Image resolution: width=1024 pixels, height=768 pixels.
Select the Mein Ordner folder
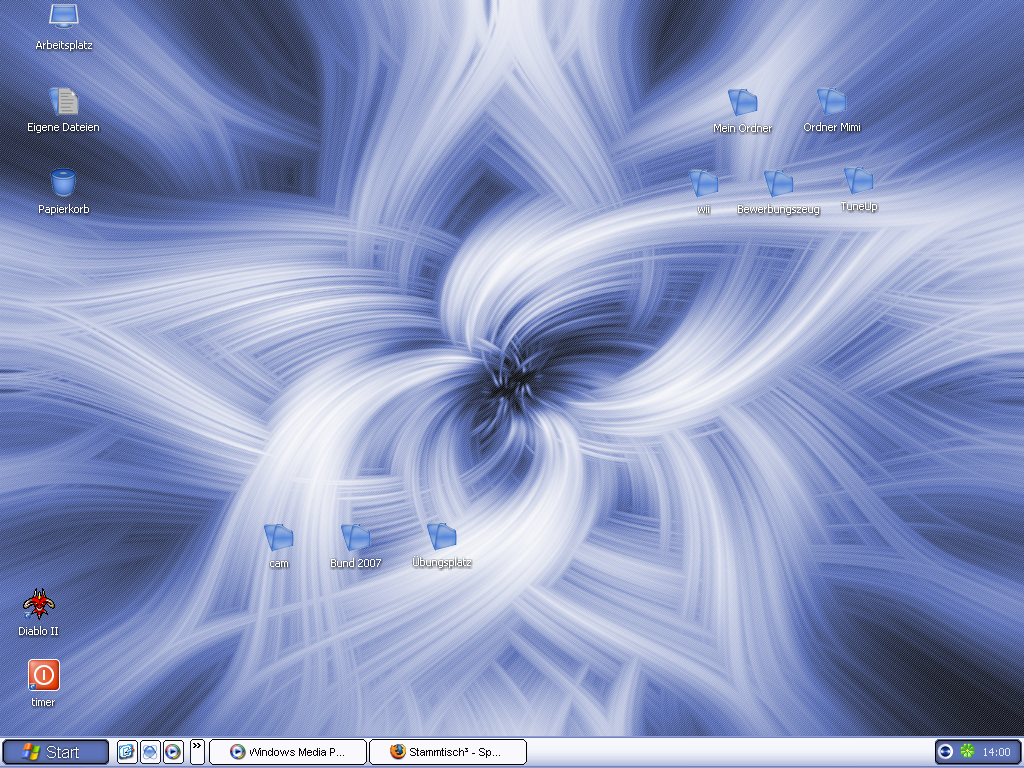[x=742, y=102]
